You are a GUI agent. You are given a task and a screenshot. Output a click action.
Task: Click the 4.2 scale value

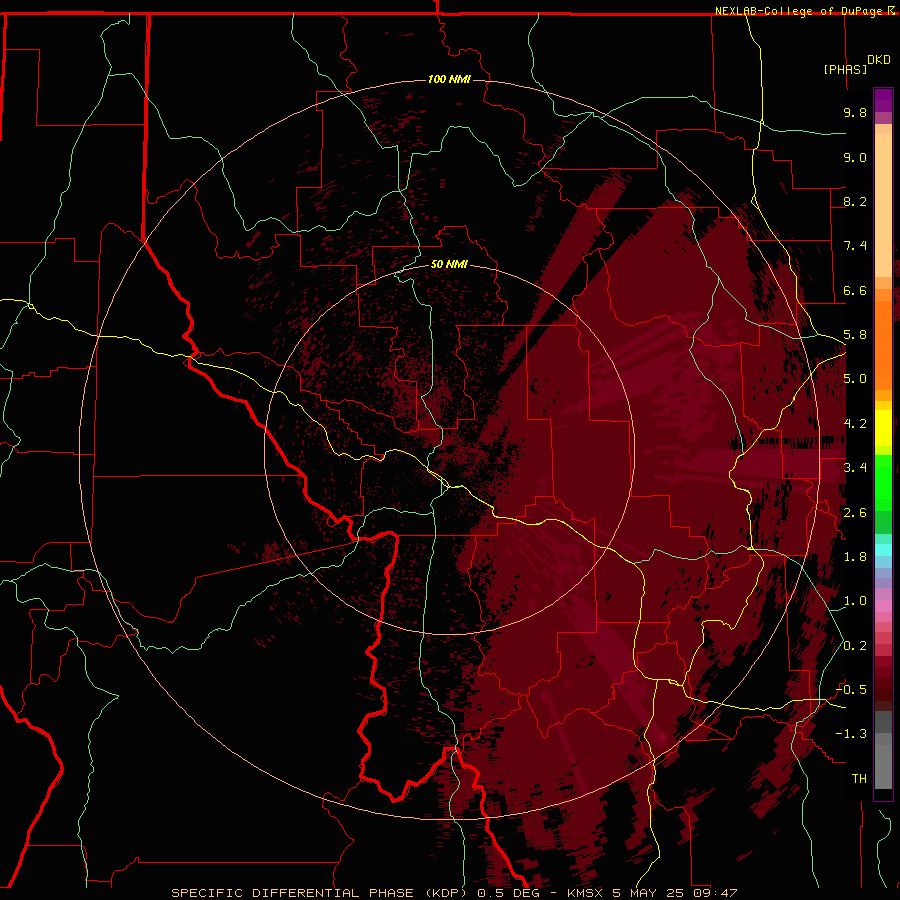tap(855, 424)
